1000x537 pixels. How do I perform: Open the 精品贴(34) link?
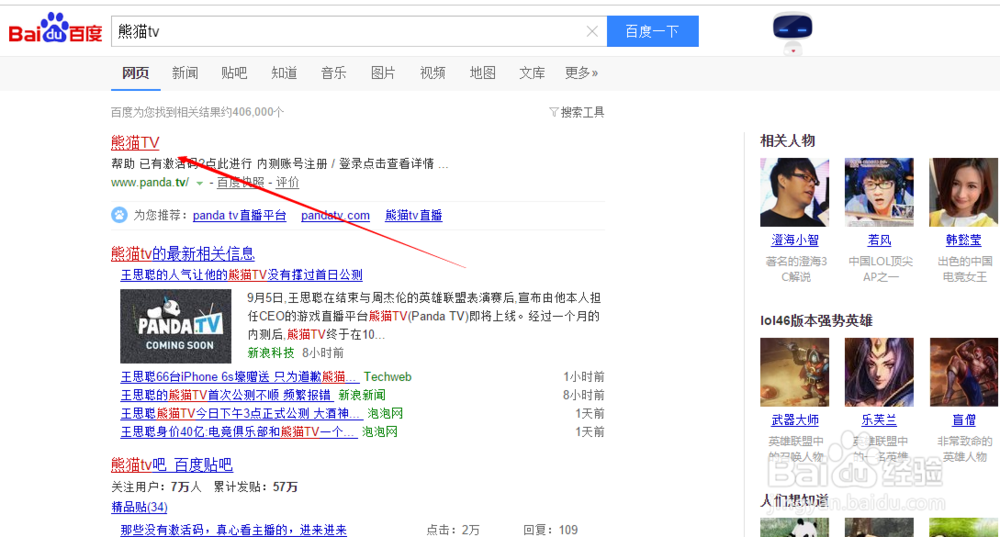[139, 507]
